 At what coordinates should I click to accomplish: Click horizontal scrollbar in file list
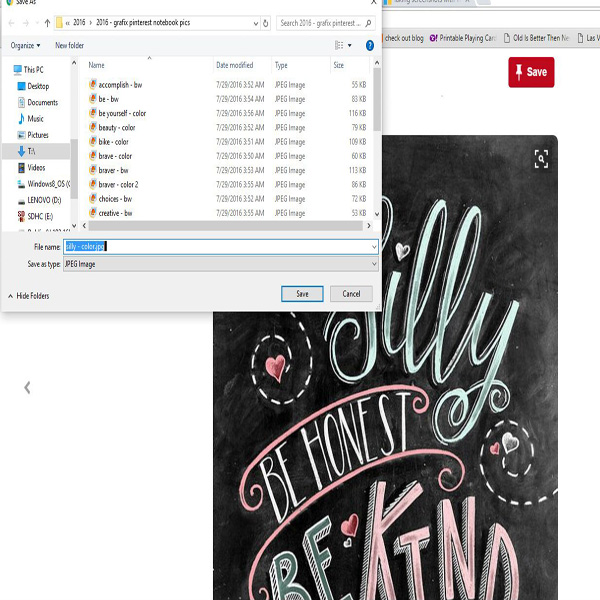[x=226, y=226]
